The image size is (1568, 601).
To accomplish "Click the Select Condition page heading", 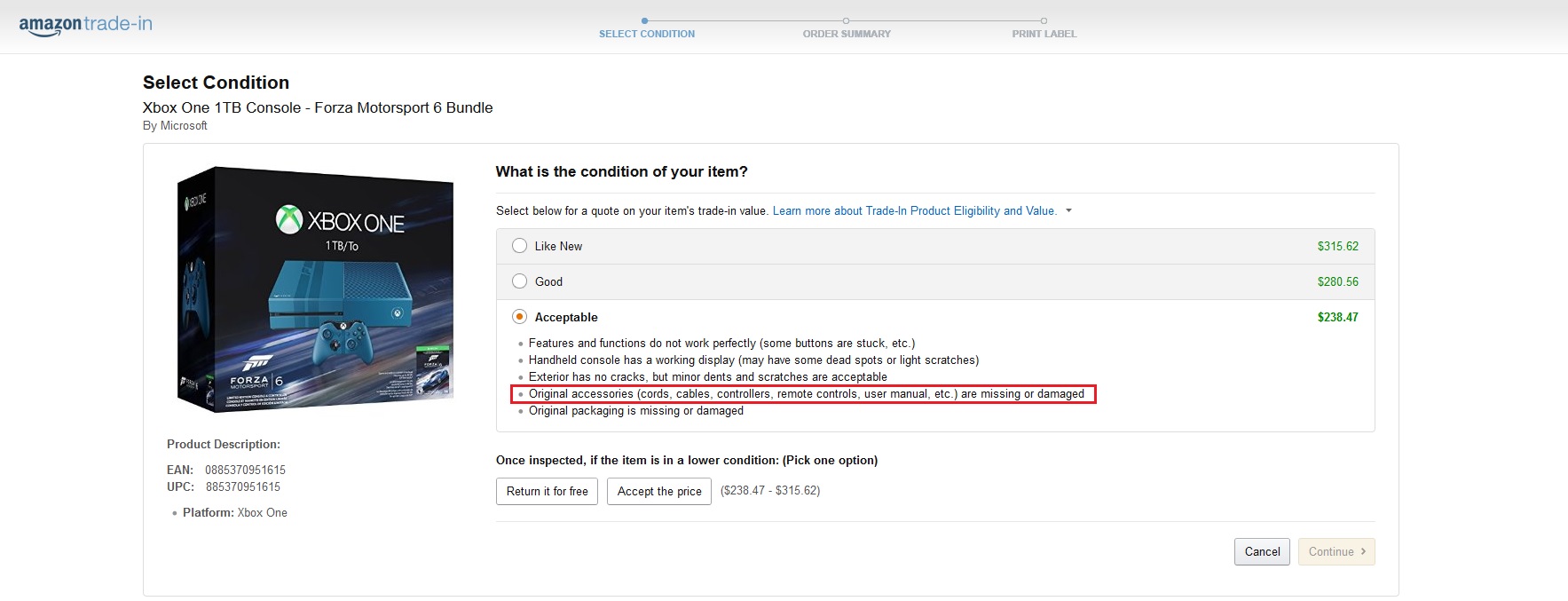I will [216, 83].
